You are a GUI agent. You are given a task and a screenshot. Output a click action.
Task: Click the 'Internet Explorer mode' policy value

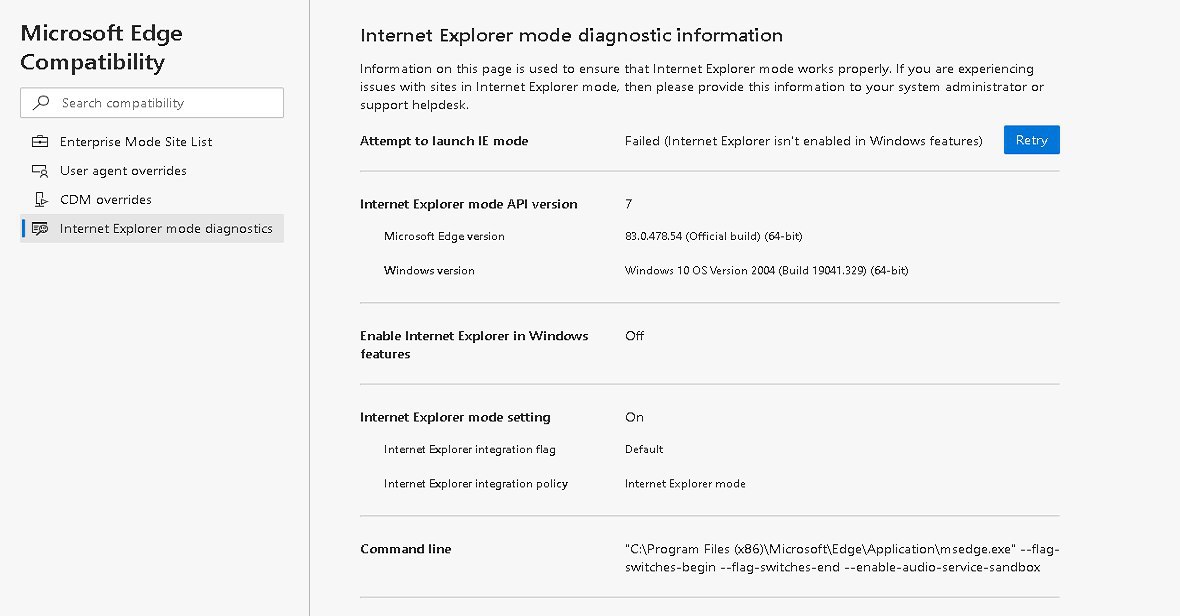click(x=685, y=484)
